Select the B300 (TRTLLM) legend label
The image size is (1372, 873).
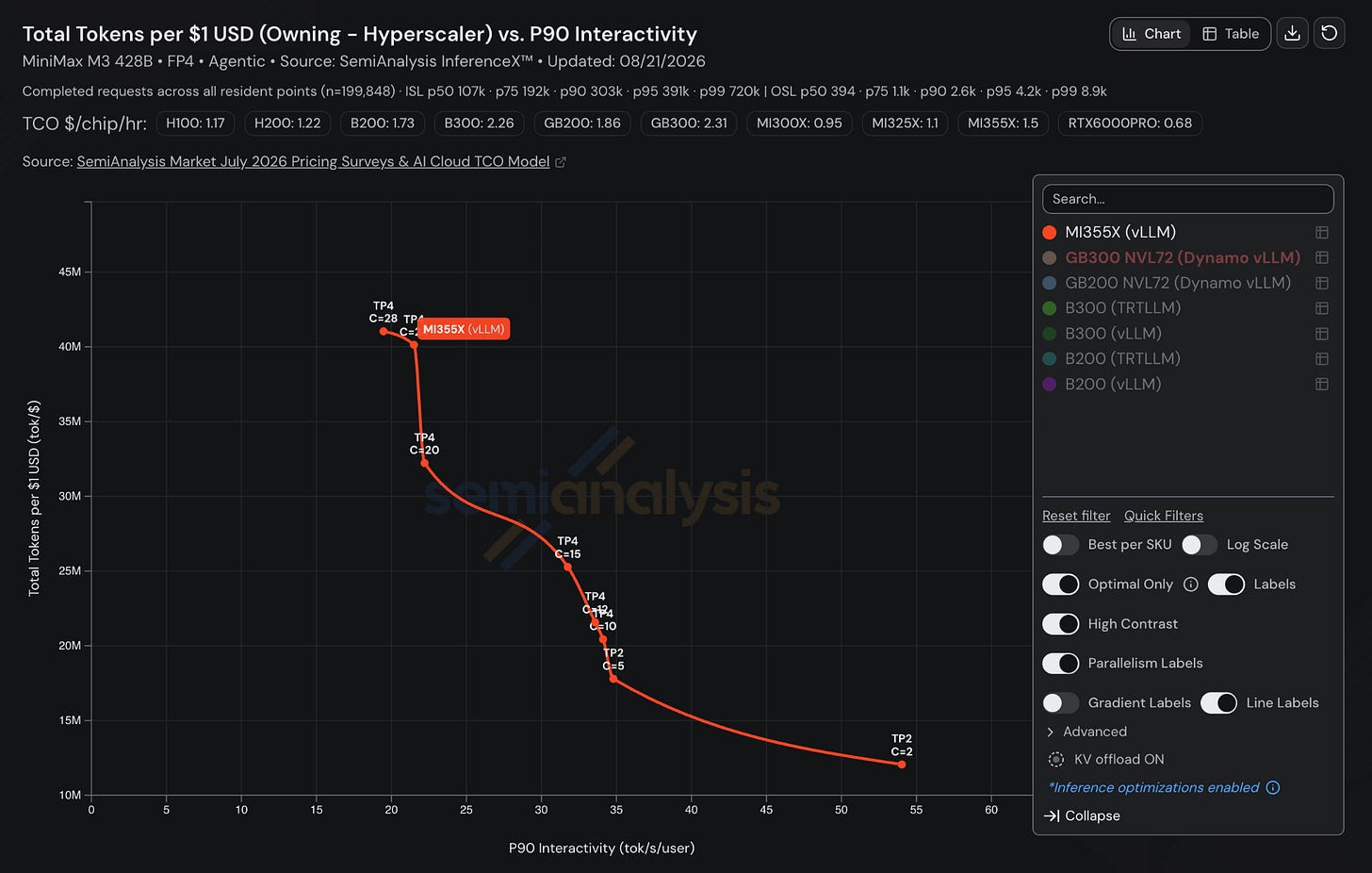click(x=1122, y=308)
